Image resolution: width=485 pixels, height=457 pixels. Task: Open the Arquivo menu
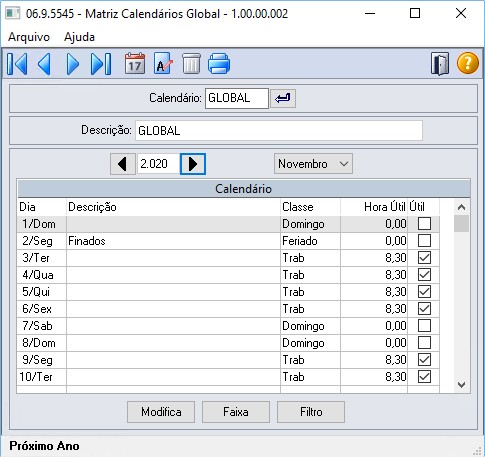click(x=29, y=37)
